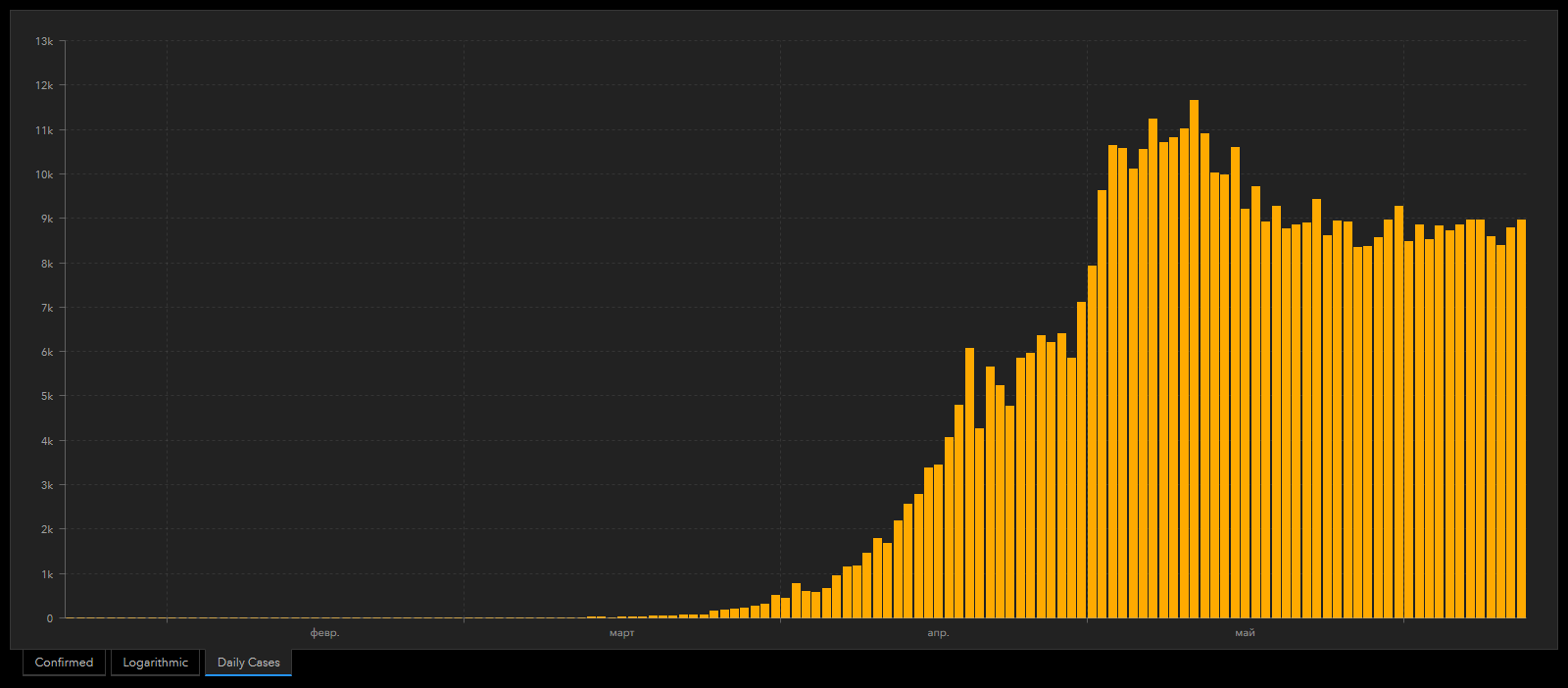Select the Daily Cases tab
Viewport: 1568px width, 688px height.
[248, 663]
